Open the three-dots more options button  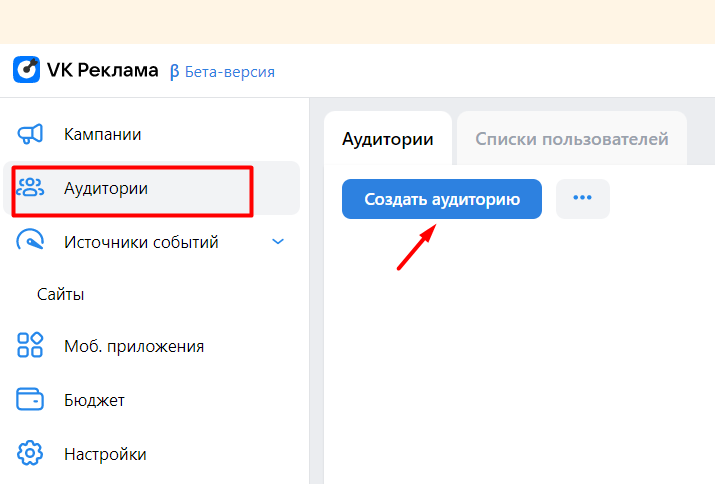[582, 198]
